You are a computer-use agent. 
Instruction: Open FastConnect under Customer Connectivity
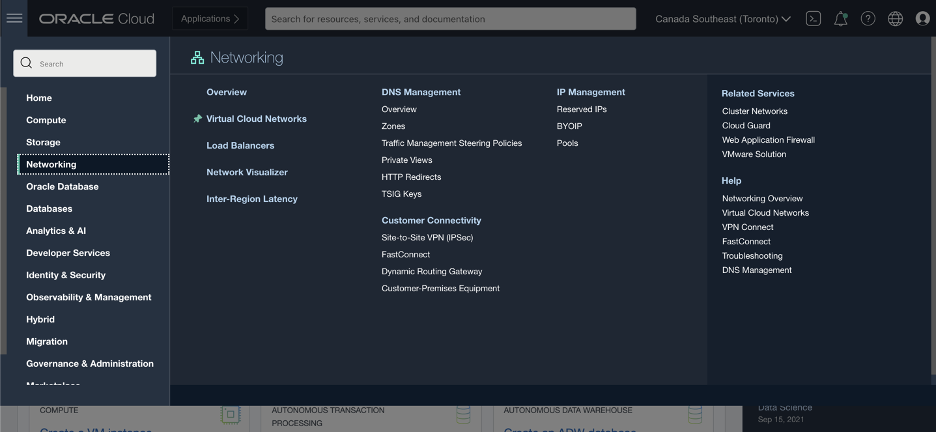tap(405, 254)
